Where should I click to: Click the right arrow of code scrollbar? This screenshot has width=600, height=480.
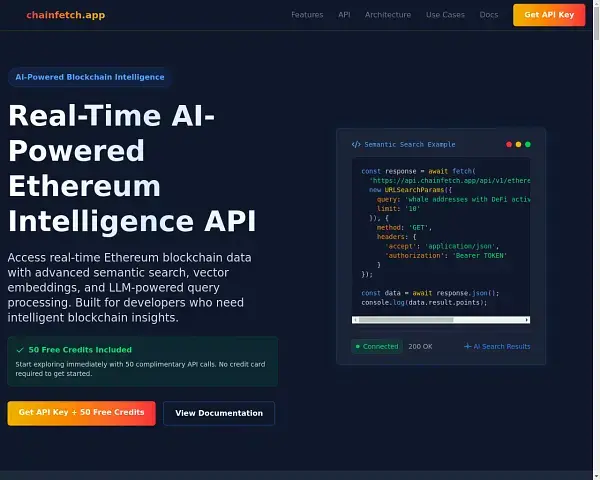pyautogui.click(x=527, y=320)
